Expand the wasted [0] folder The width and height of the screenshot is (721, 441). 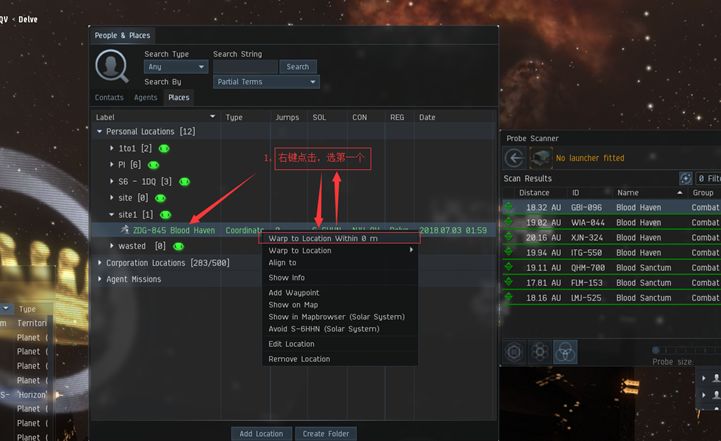pos(112,246)
